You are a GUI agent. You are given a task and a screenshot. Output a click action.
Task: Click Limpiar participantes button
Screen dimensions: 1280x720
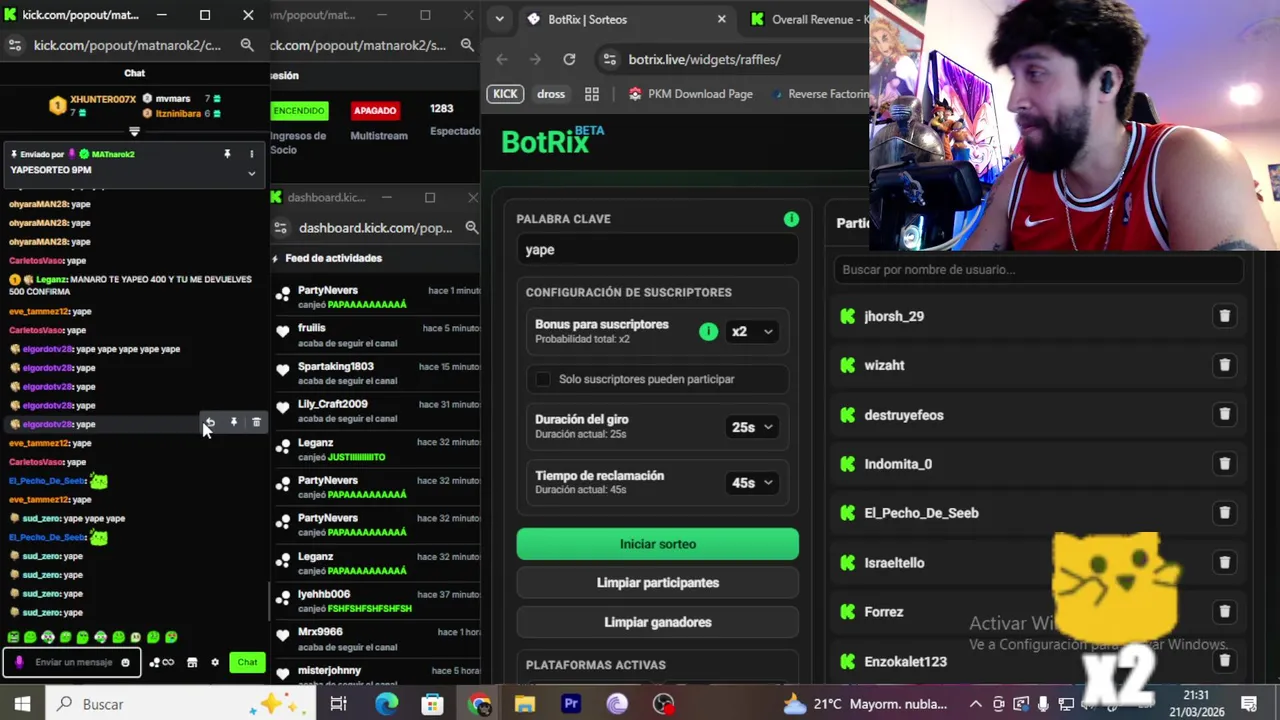[658, 583]
